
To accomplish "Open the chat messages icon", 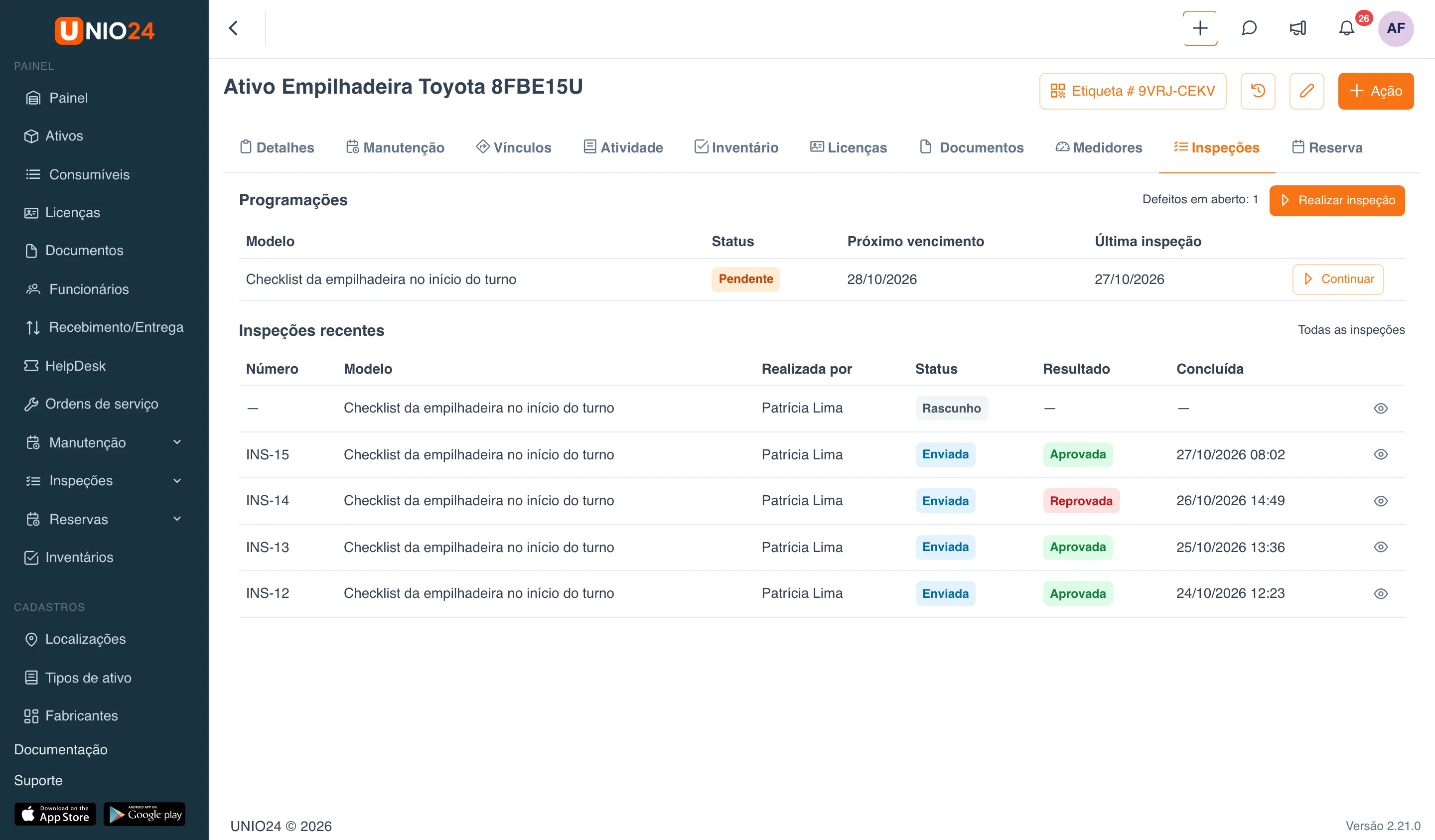I will [1249, 28].
